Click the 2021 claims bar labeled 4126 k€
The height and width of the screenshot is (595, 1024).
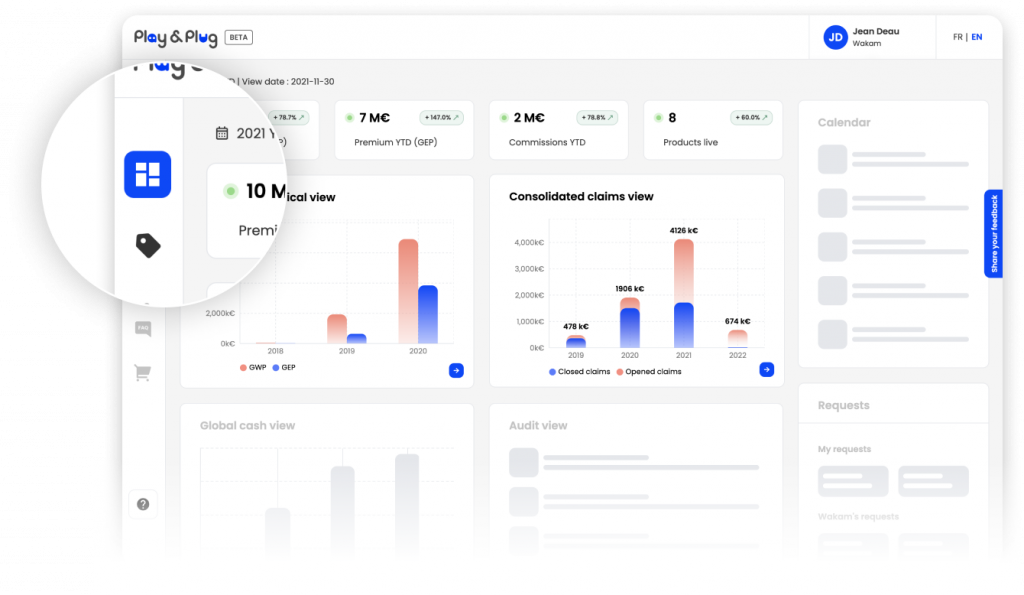(684, 293)
